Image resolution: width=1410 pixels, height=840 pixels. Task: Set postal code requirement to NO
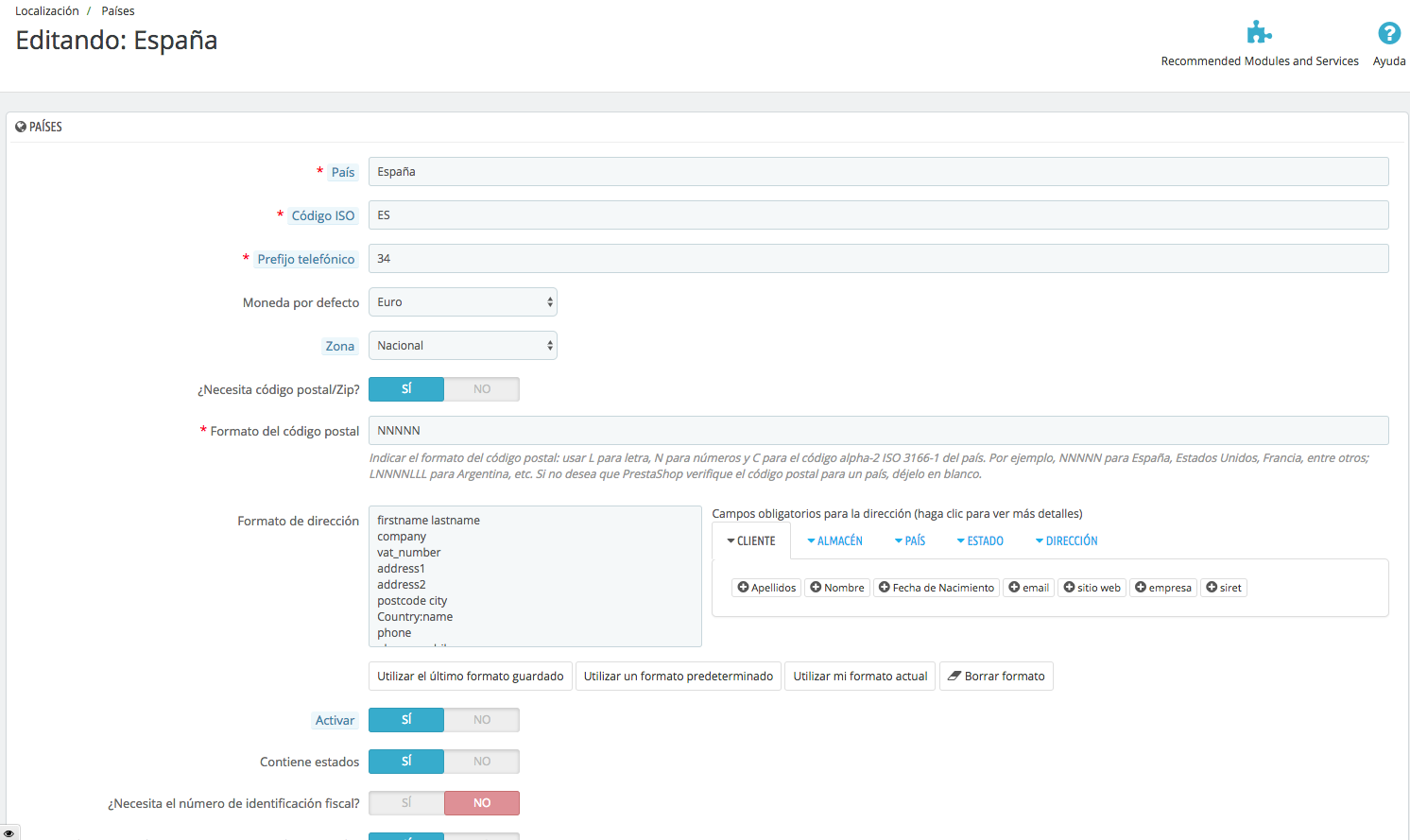click(482, 389)
